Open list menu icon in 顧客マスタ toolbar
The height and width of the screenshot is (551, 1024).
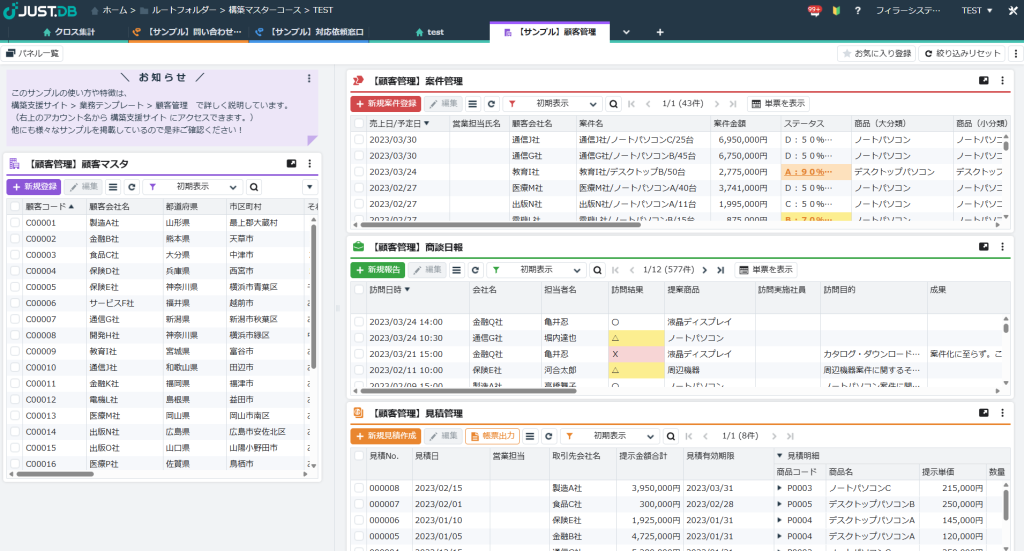113,187
